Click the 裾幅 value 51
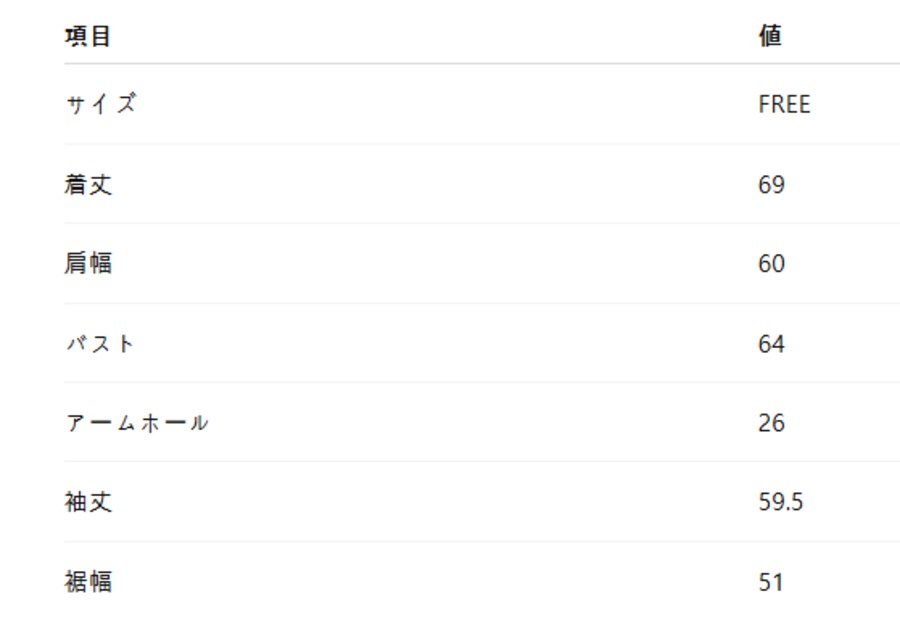This screenshot has width=900, height=631. (x=770, y=582)
